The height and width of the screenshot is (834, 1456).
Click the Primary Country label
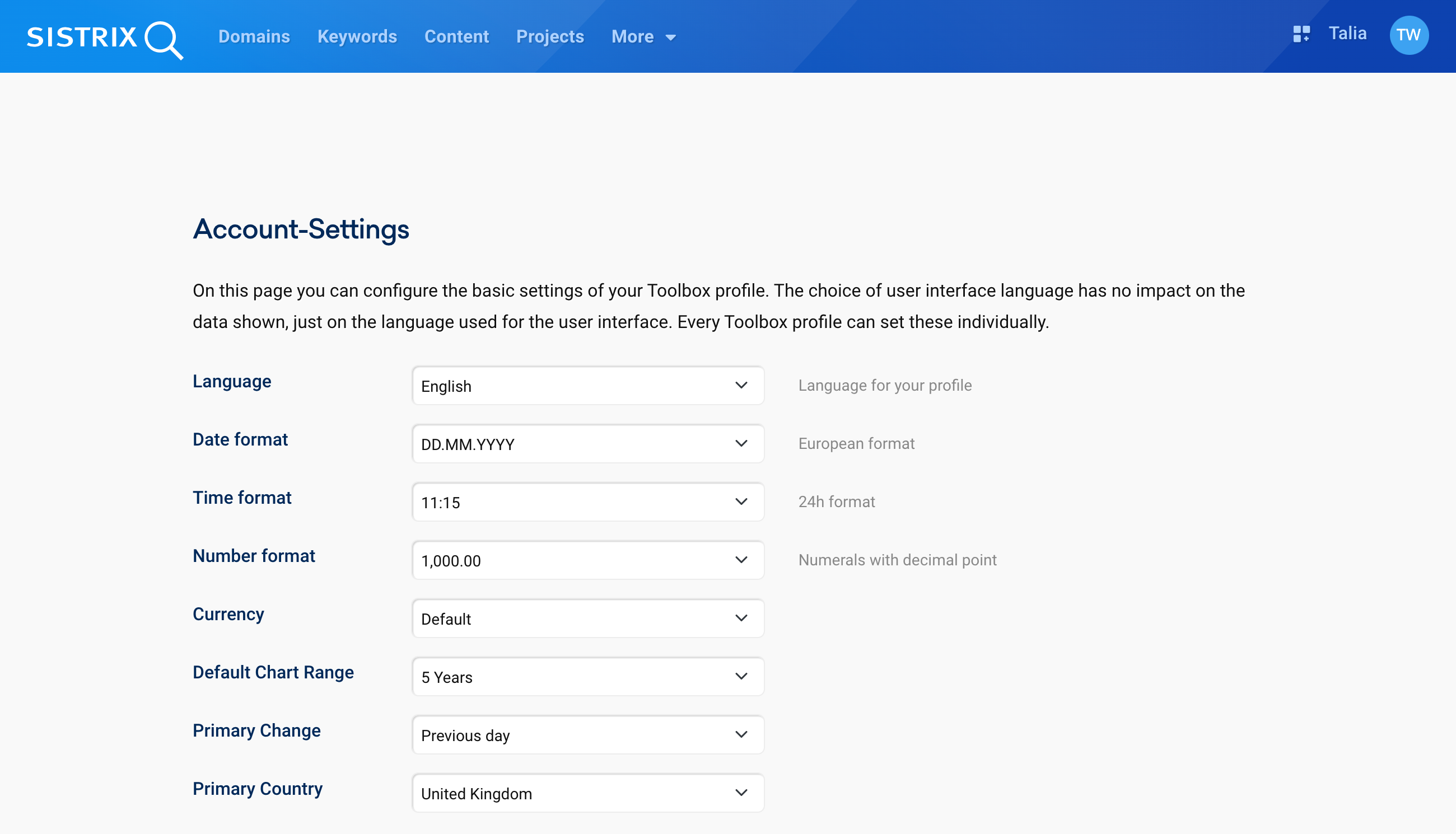click(258, 789)
